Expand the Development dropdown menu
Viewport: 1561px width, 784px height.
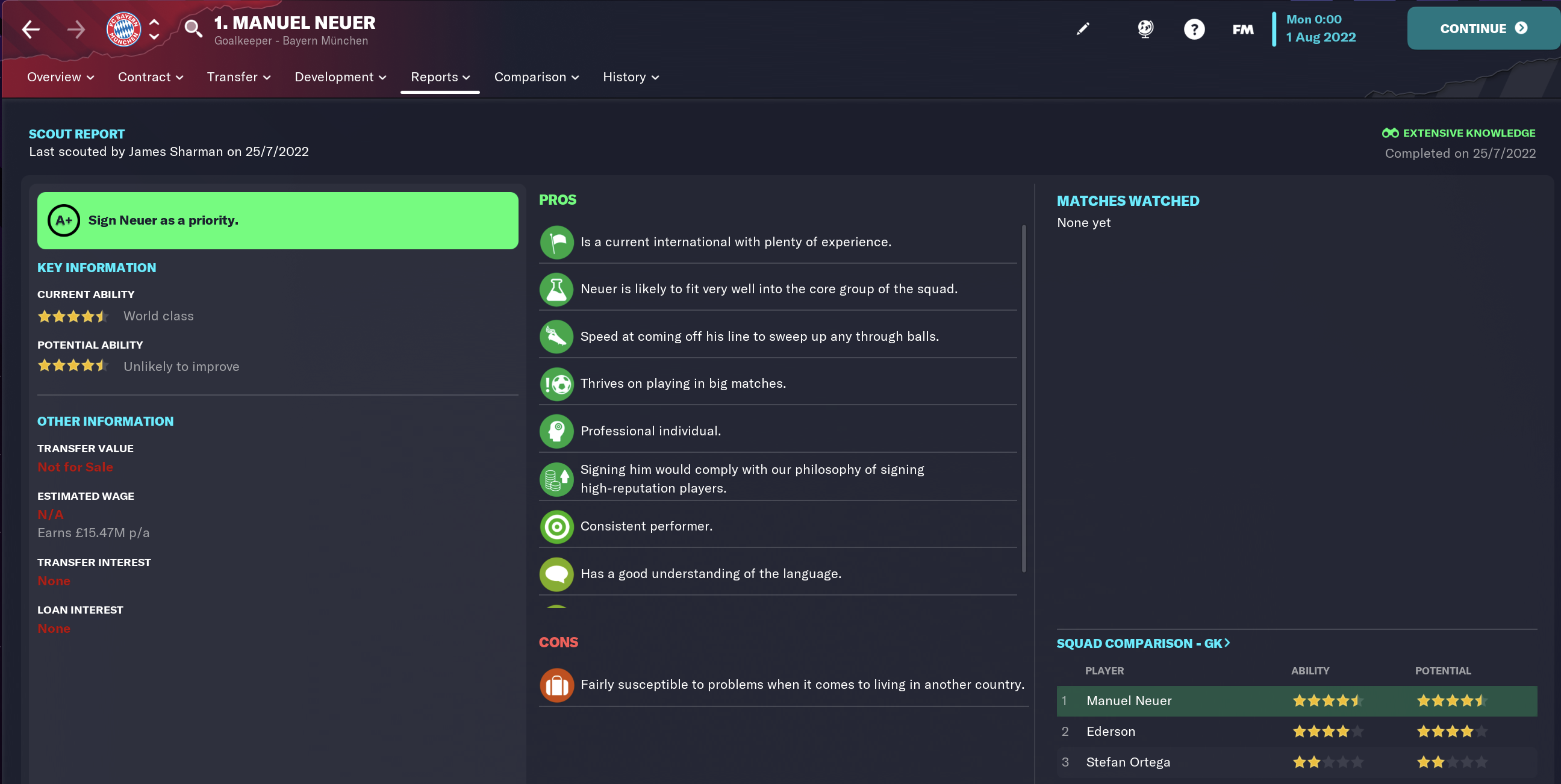point(340,77)
